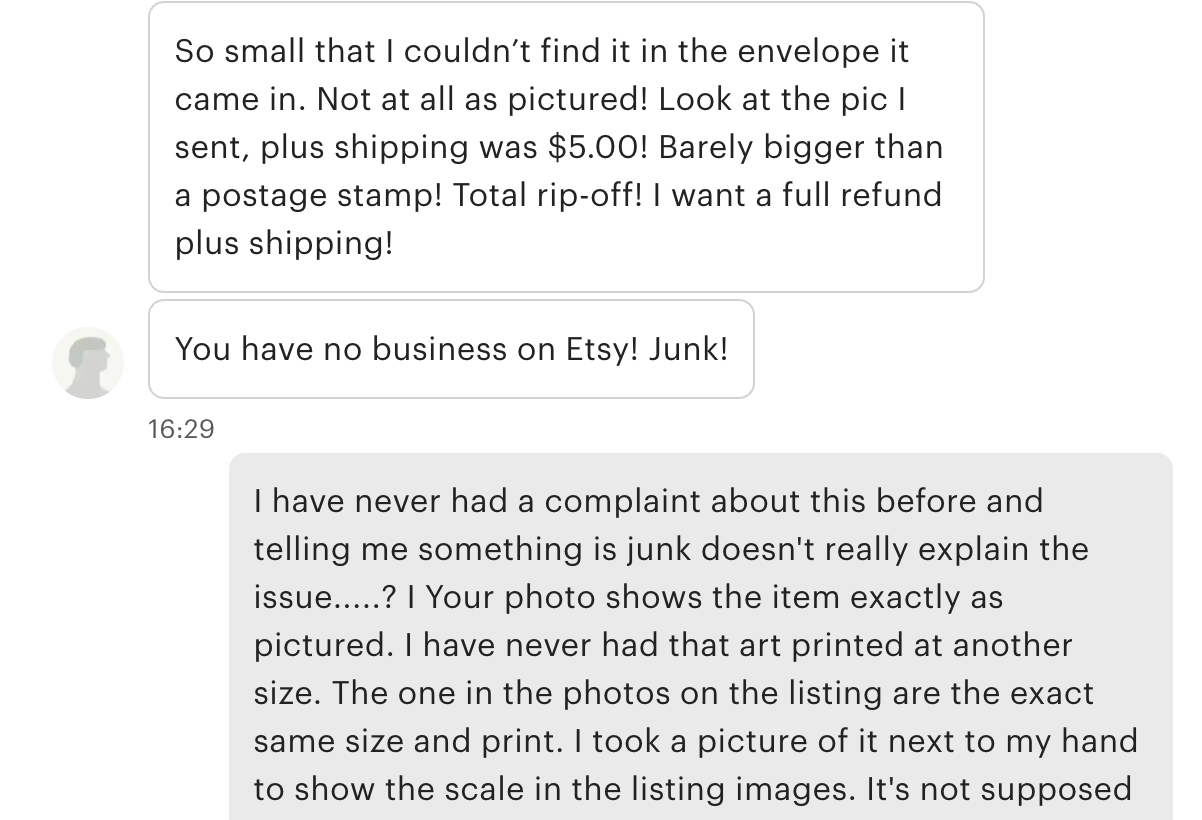Click the line "plus shipping!" in the buyer message
Image resolution: width=1202 pixels, height=820 pixels.
point(284,243)
